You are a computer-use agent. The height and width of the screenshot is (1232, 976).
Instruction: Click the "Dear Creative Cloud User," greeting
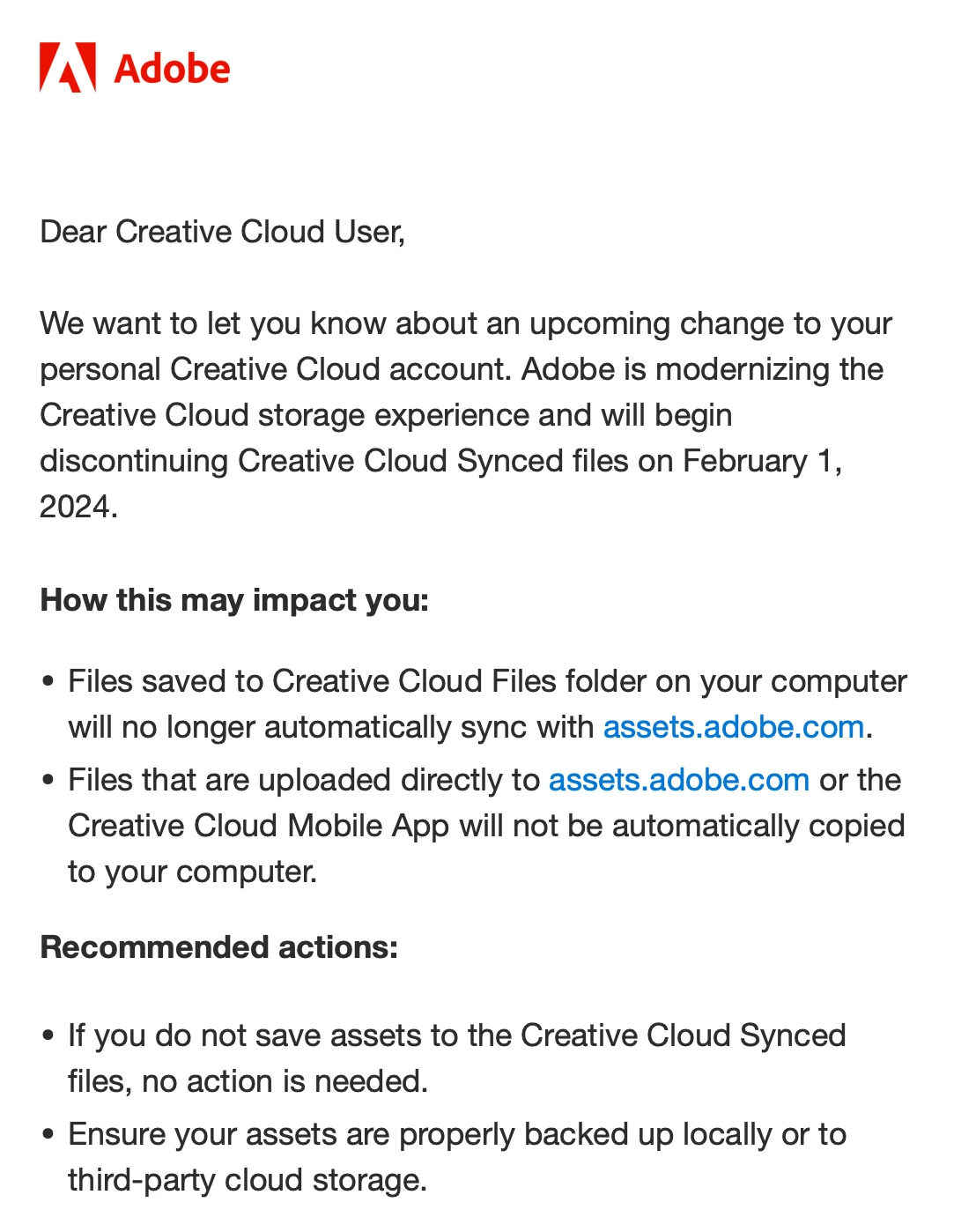pyautogui.click(x=223, y=232)
